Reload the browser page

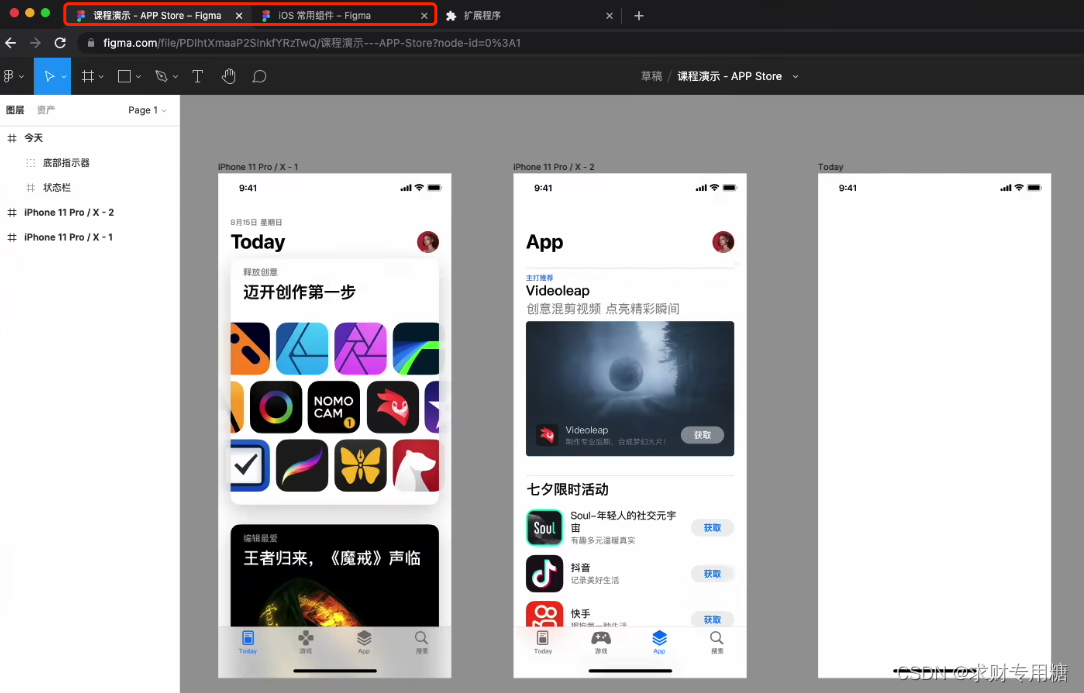click(x=60, y=43)
